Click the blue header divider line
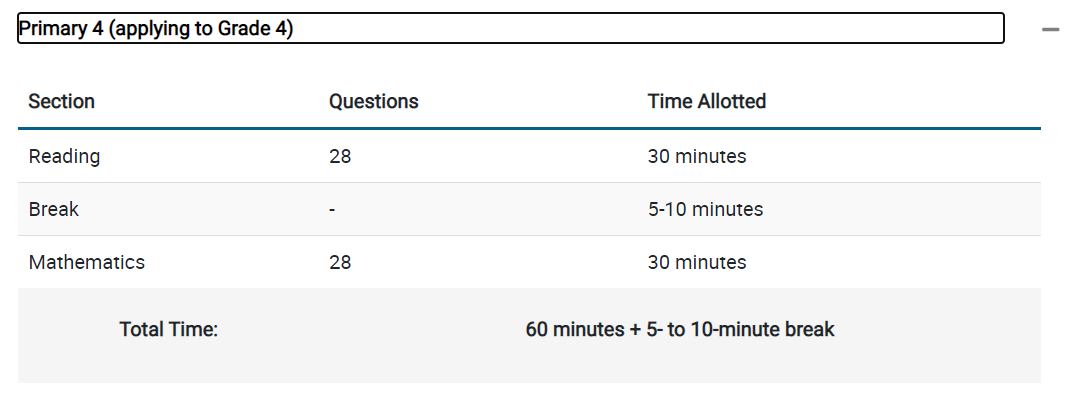Image resolution: width=1075 pixels, height=414 pixels. [529, 128]
